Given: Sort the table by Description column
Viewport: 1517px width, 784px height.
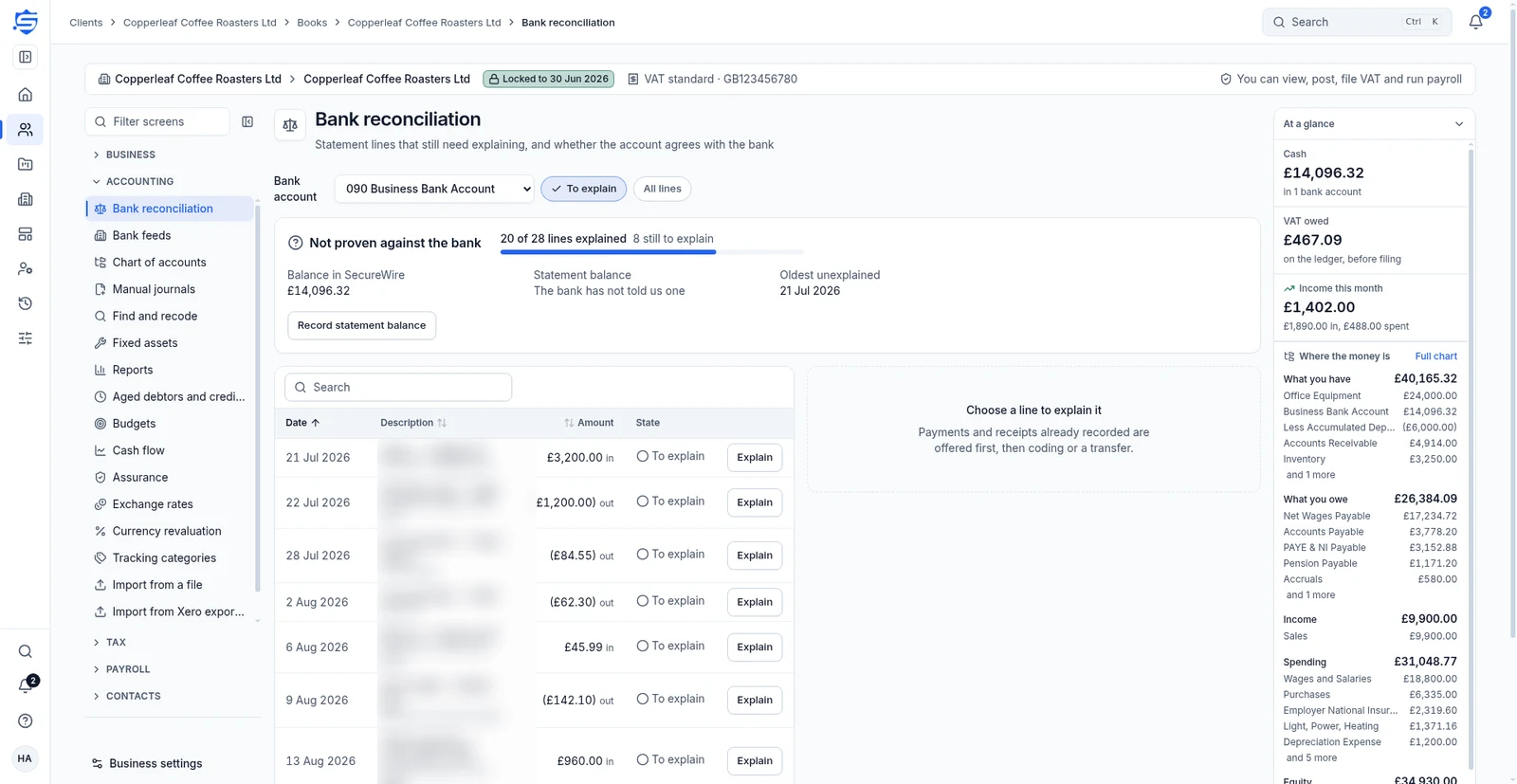Looking at the screenshot, I should [413, 423].
